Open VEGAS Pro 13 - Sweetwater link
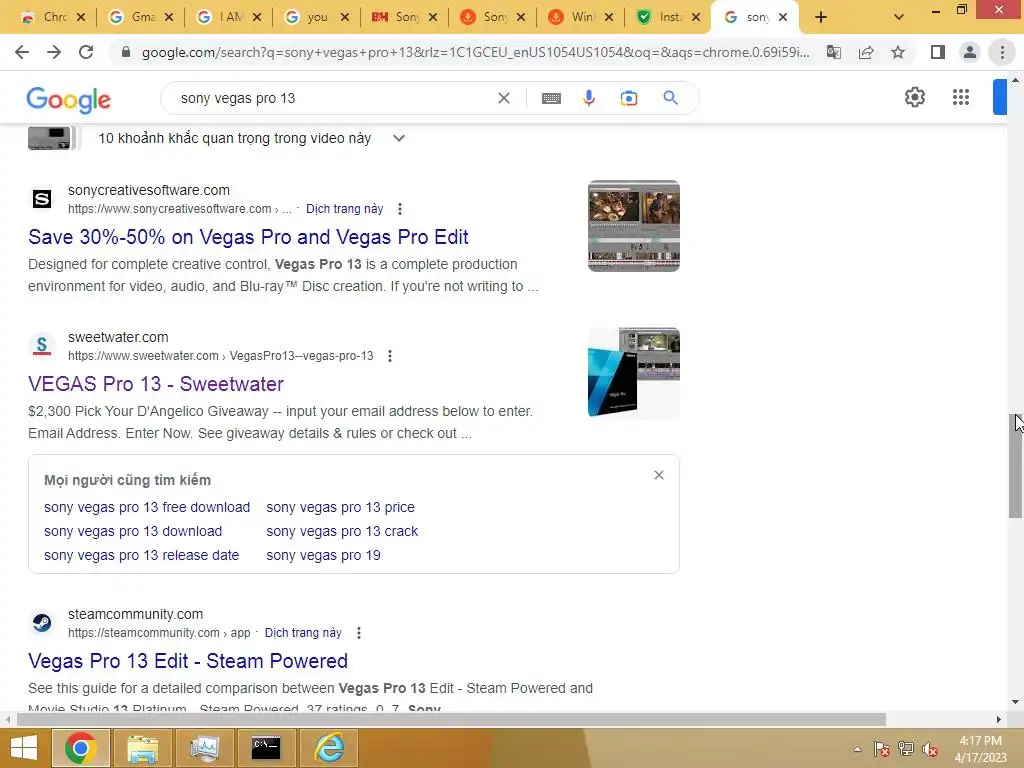Screen dimensions: 1024x768 point(155,384)
